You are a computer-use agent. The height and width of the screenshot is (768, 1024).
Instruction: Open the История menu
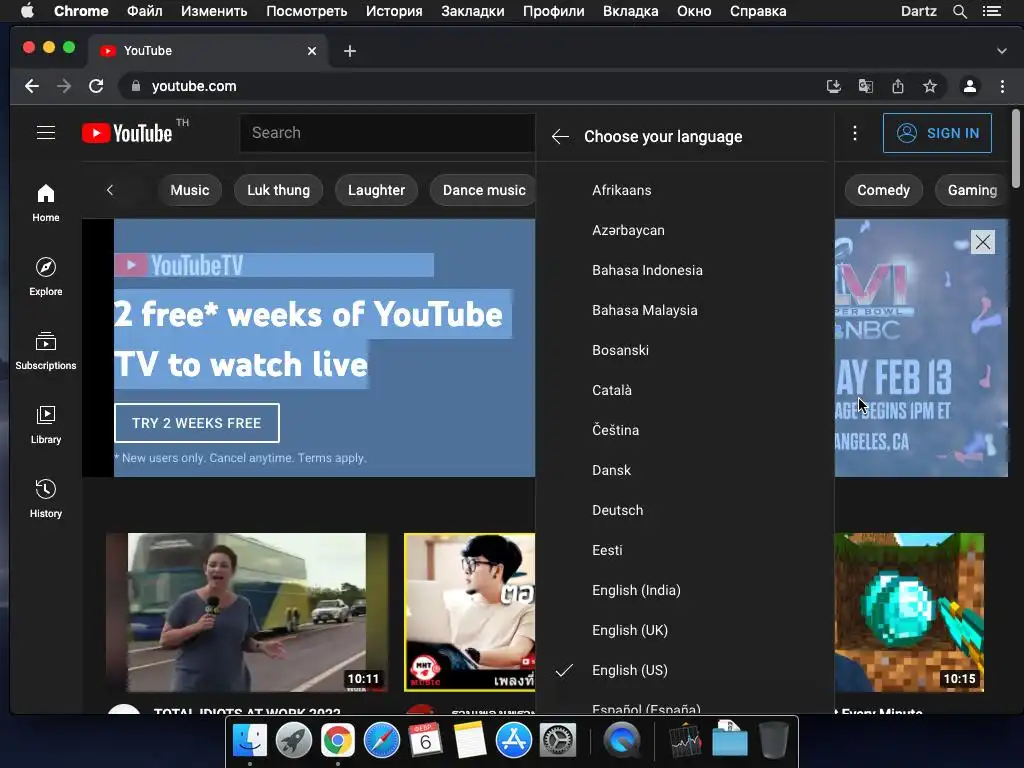[x=394, y=11]
